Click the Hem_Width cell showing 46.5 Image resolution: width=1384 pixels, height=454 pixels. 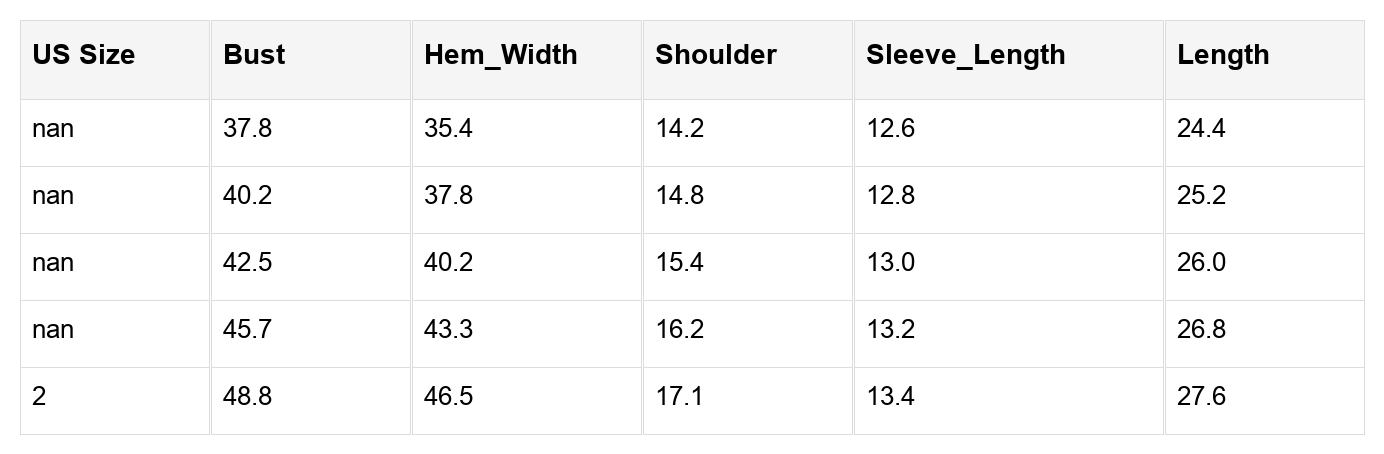coord(448,397)
